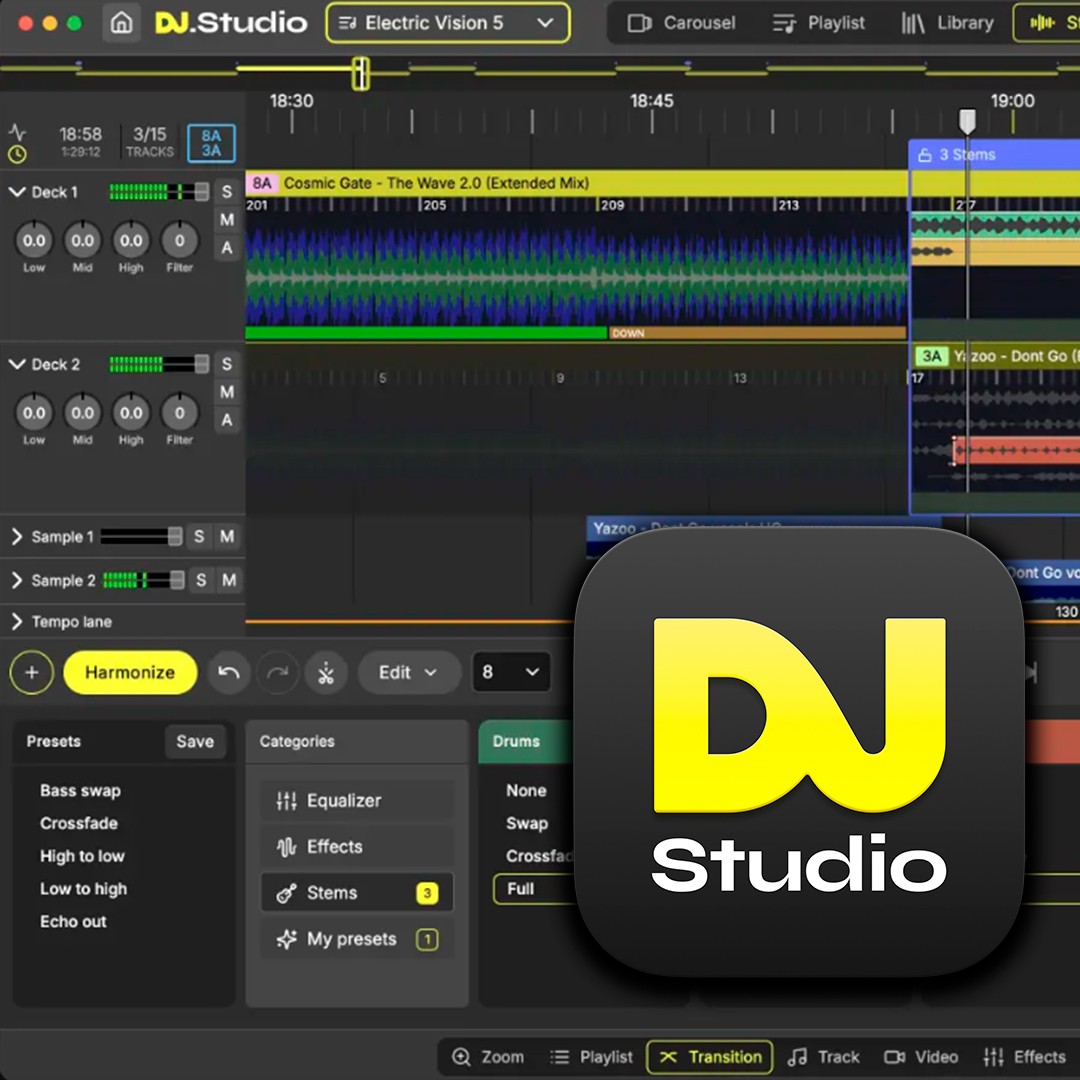
Task: Click the round plus add button
Action: click(x=32, y=673)
